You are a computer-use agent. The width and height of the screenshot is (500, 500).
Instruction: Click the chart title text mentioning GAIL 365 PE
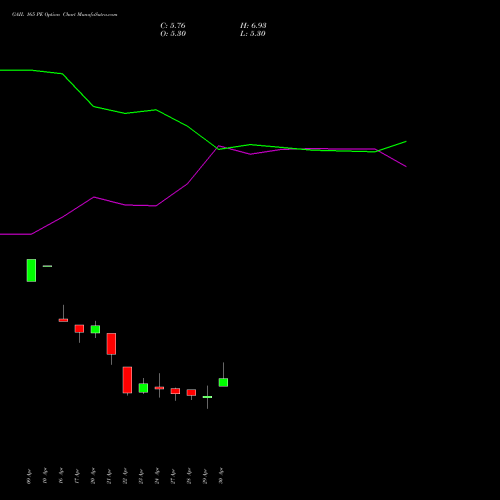point(64,14)
